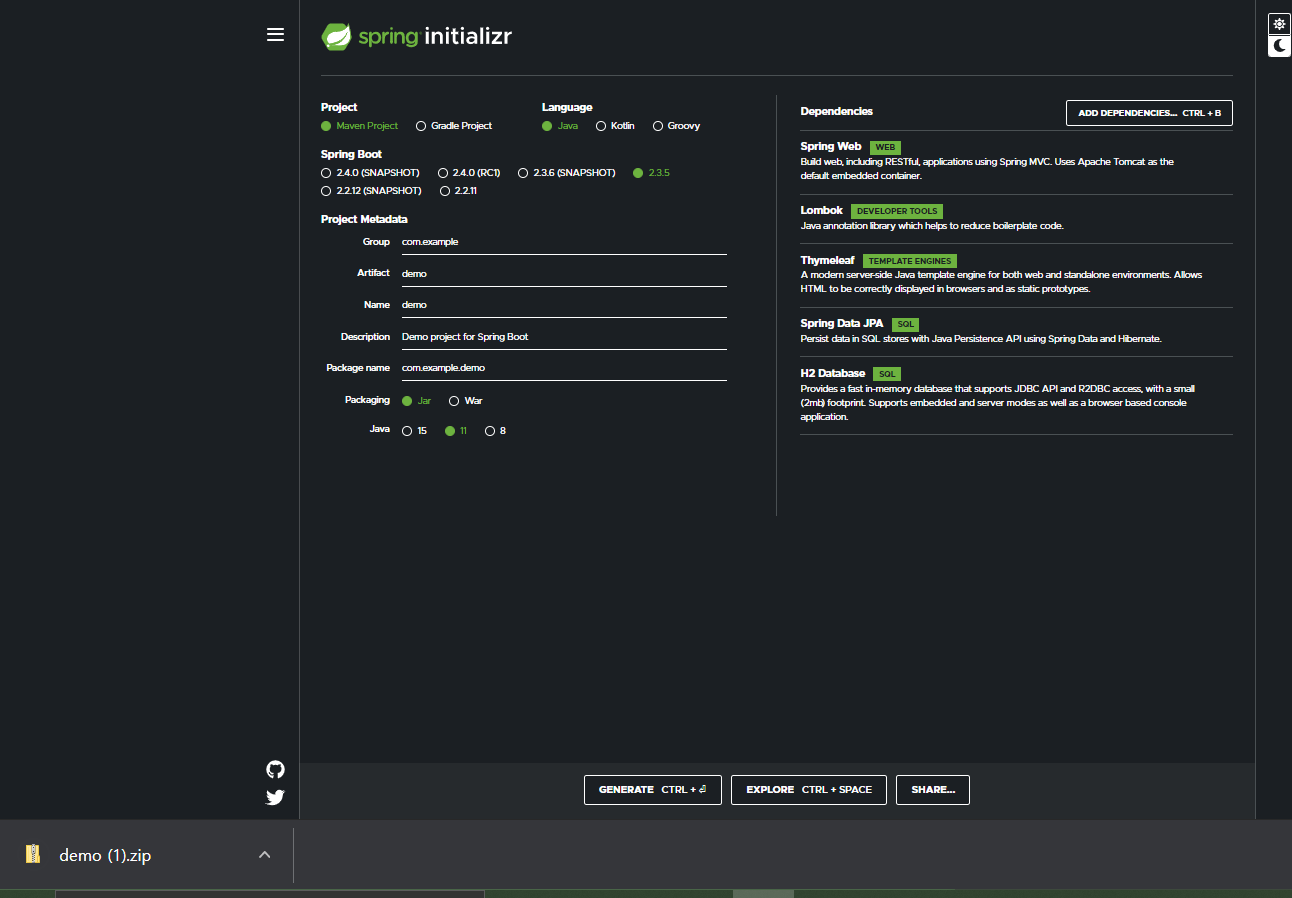Open the GitHub link icon
This screenshot has height=898, width=1292.
tap(276, 769)
